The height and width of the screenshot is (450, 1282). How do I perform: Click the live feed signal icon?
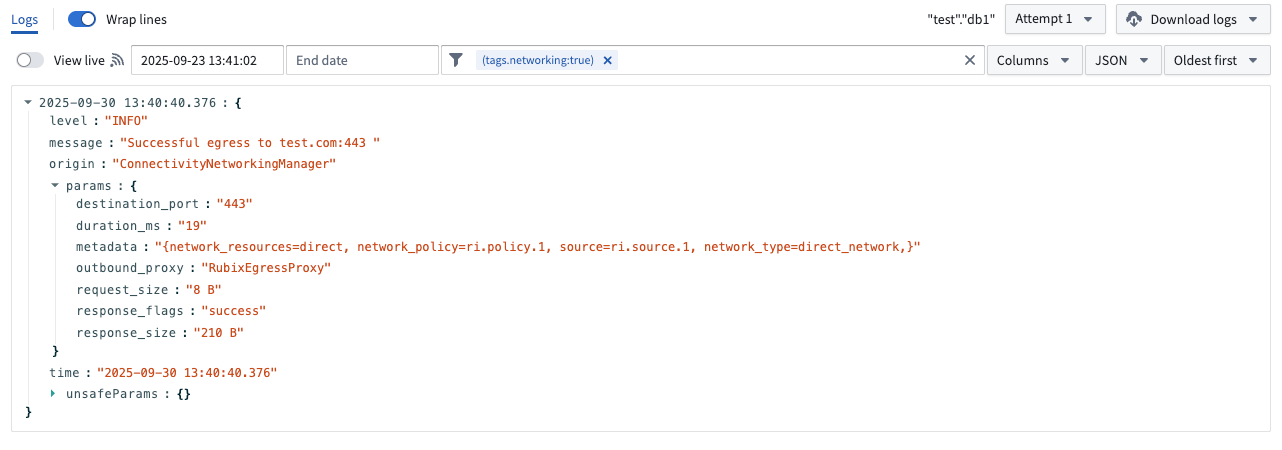click(x=117, y=60)
